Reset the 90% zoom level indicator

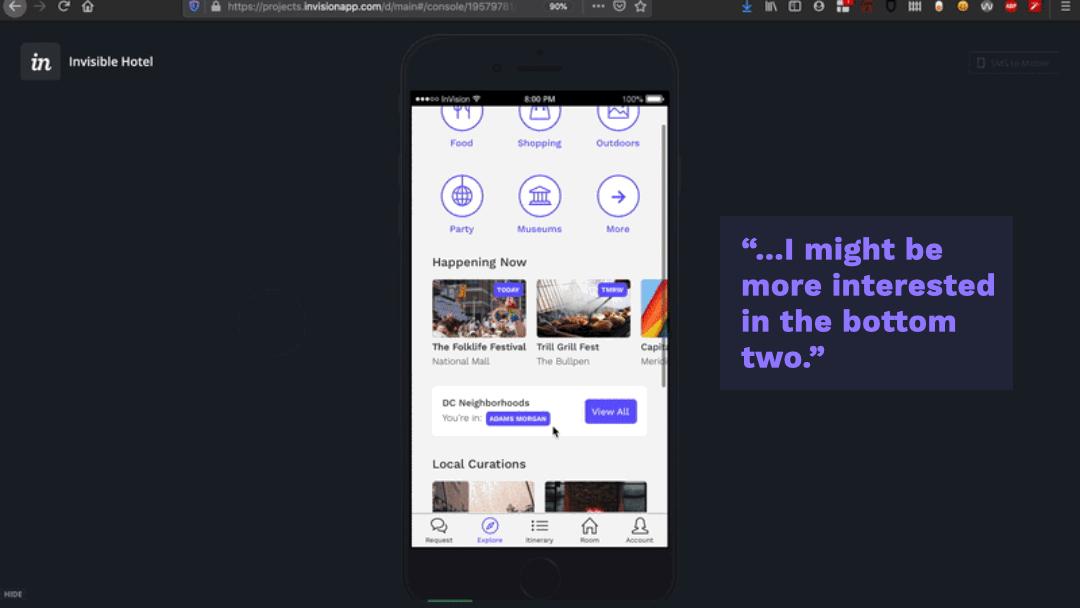point(558,7)
